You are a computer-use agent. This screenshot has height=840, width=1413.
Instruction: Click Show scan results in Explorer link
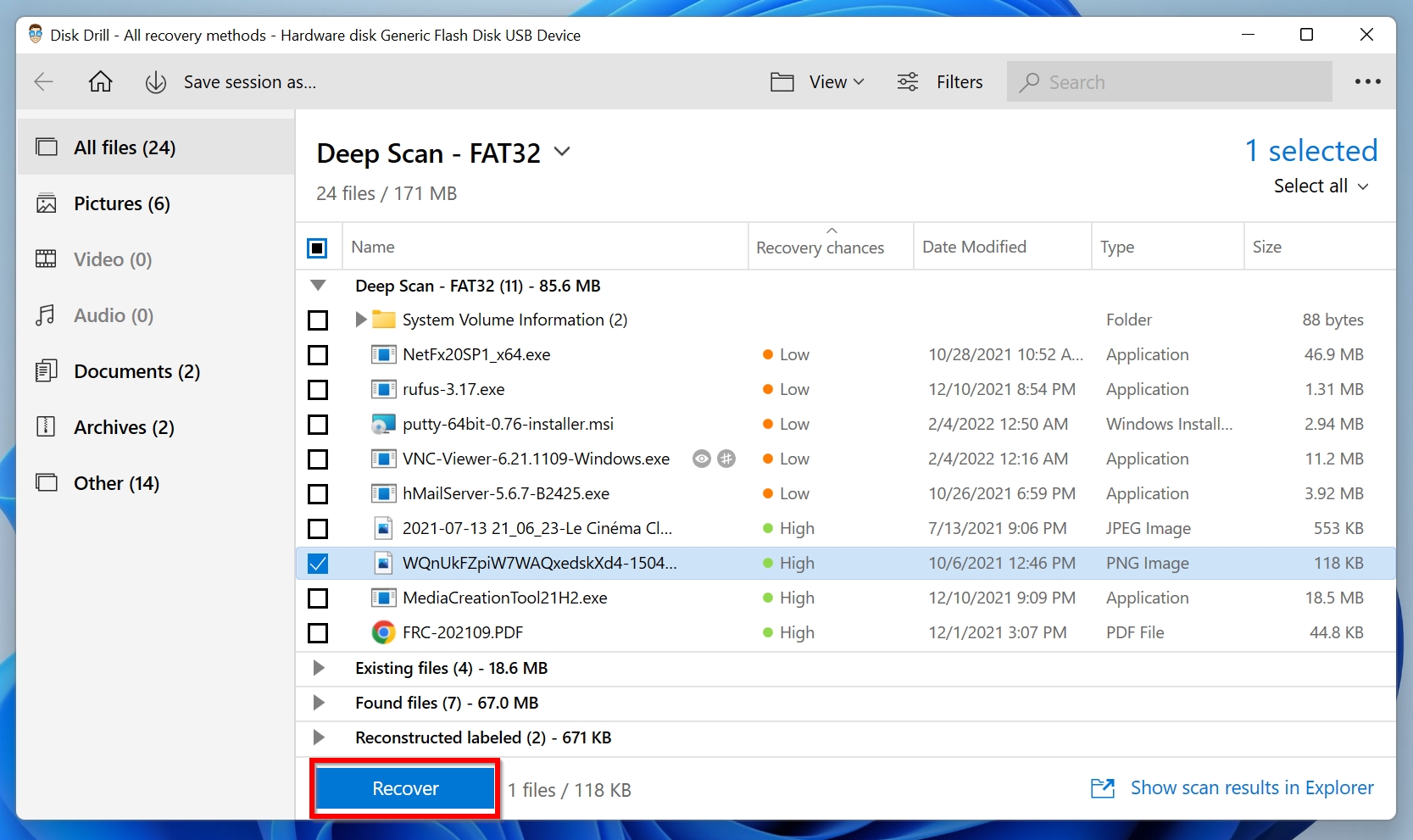(x=1251, y=788)
